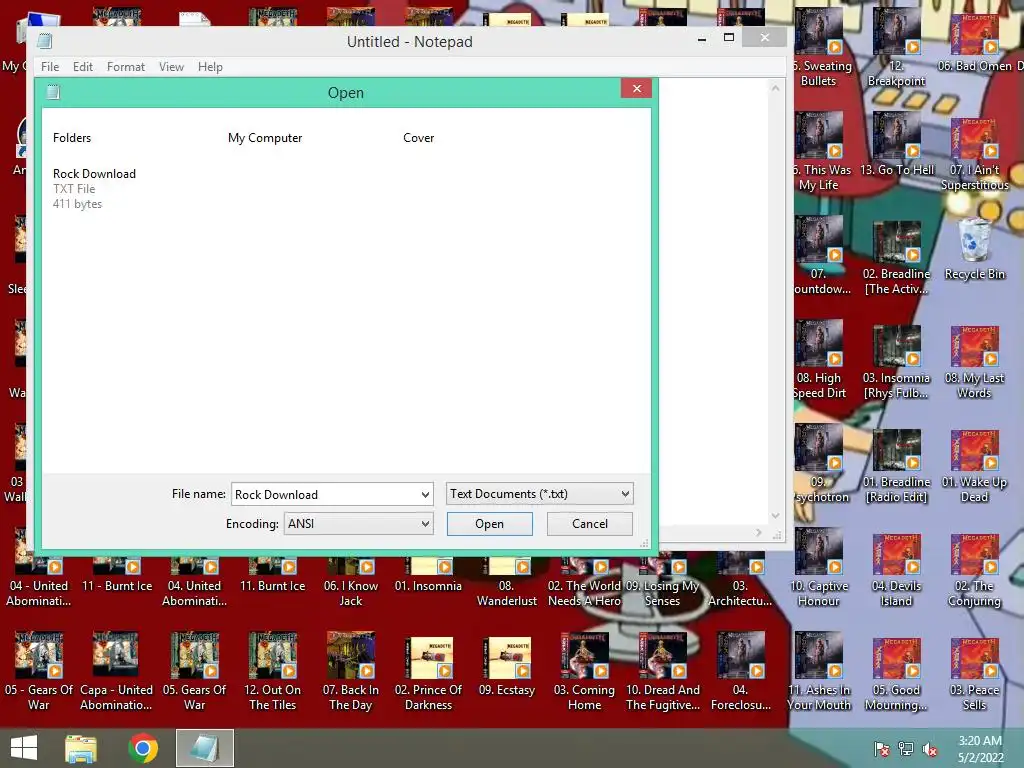1024x768 pixels.
Task: Select the 01. Wake Up Dead file
Action: [x=974, y=466]
